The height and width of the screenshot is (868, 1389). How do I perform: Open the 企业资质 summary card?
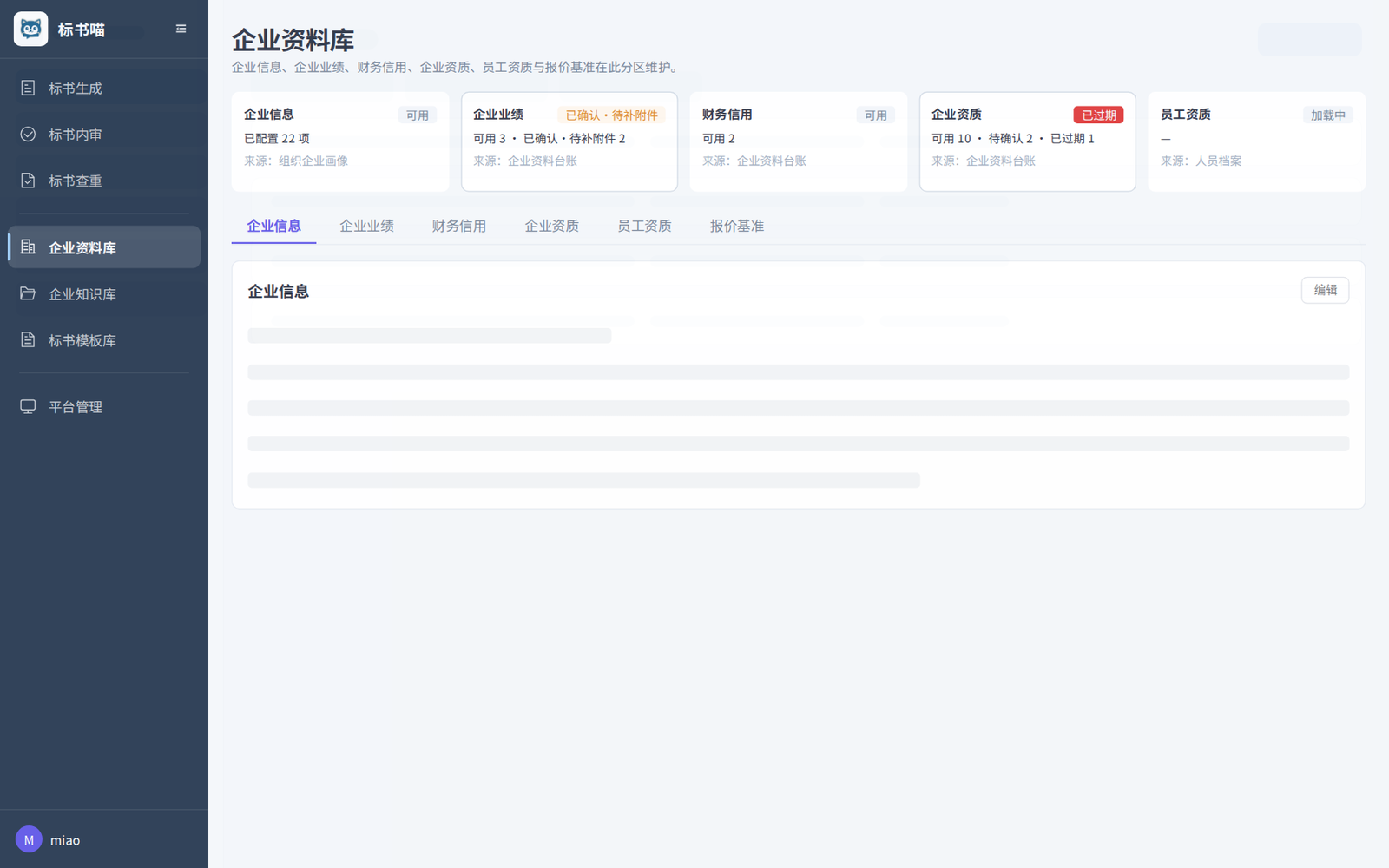coord(1028,141)
